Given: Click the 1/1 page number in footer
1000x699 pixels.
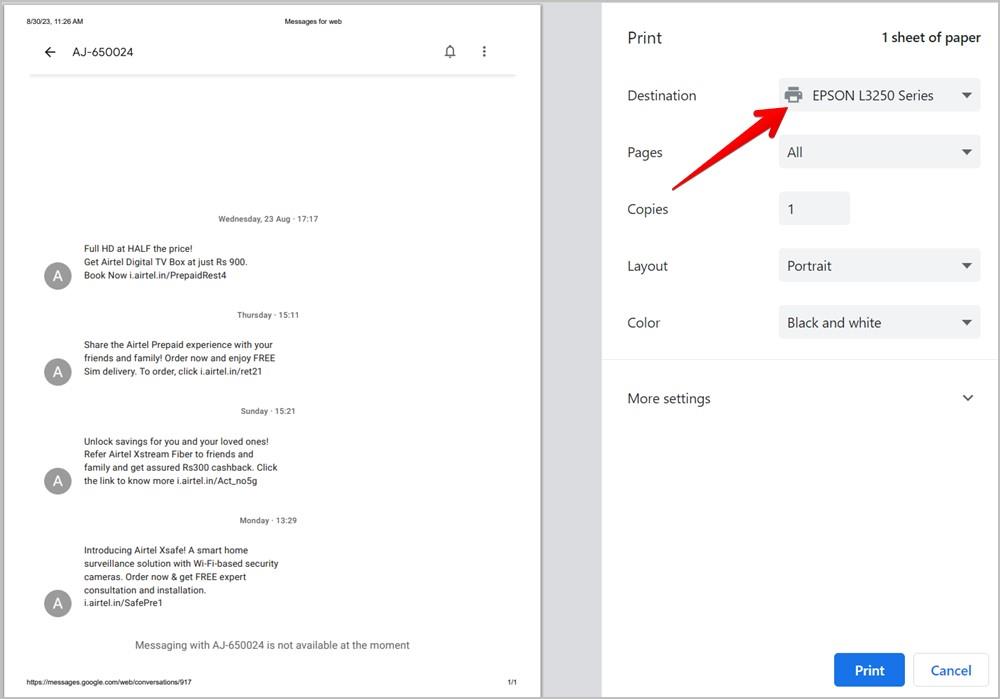Looking at the screenshot, I should (512, 682).
